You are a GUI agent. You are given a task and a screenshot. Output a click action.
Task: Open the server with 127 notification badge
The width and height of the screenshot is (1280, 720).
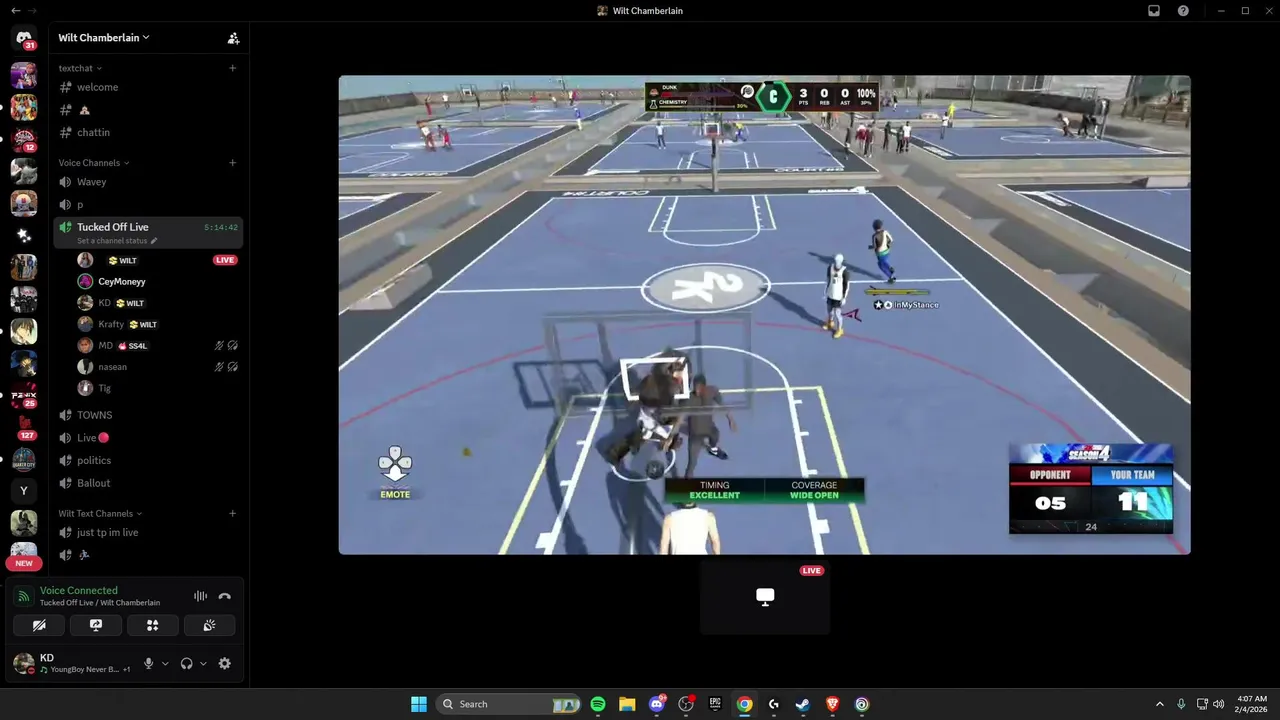(x=24, y=427)
